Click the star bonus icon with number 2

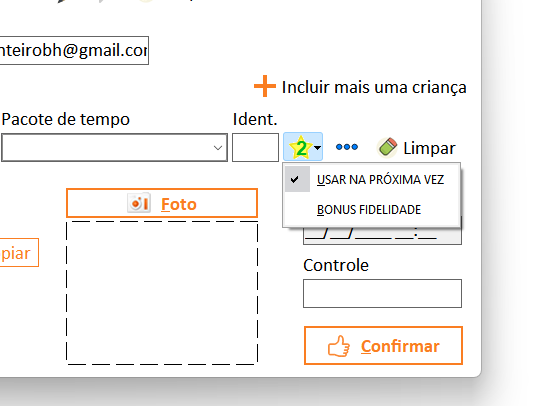(300, 147)
